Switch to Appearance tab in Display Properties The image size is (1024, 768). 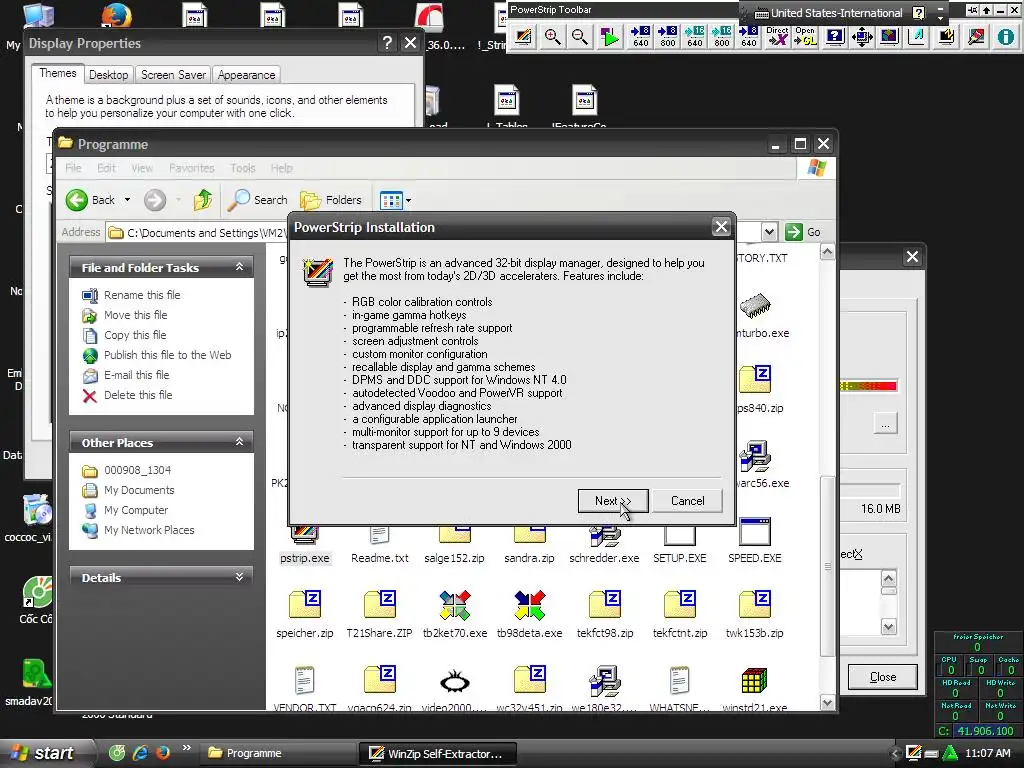pos(246,74)
